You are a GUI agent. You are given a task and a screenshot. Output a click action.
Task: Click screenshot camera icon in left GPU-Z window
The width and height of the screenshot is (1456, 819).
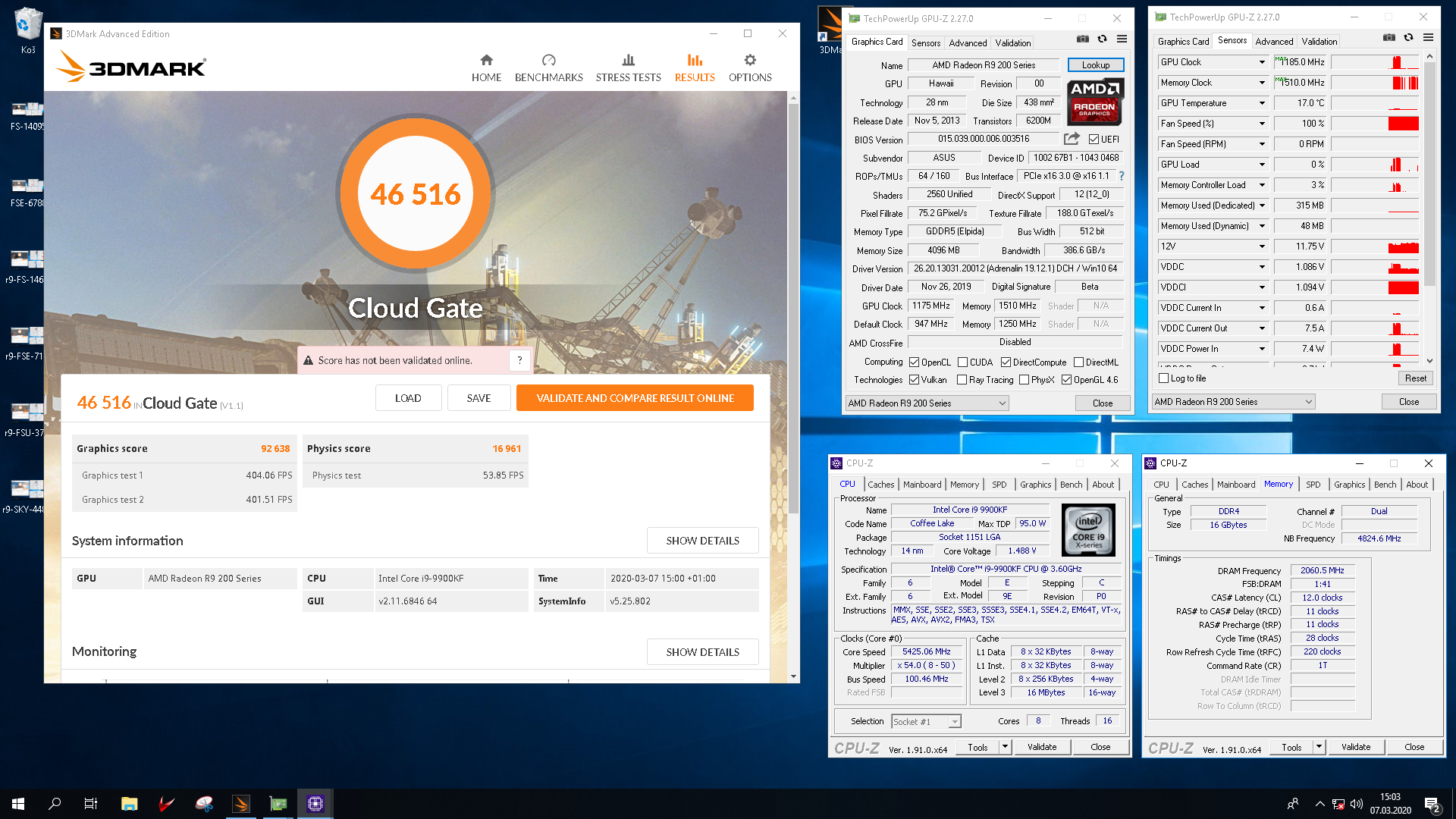point(1082,39)
